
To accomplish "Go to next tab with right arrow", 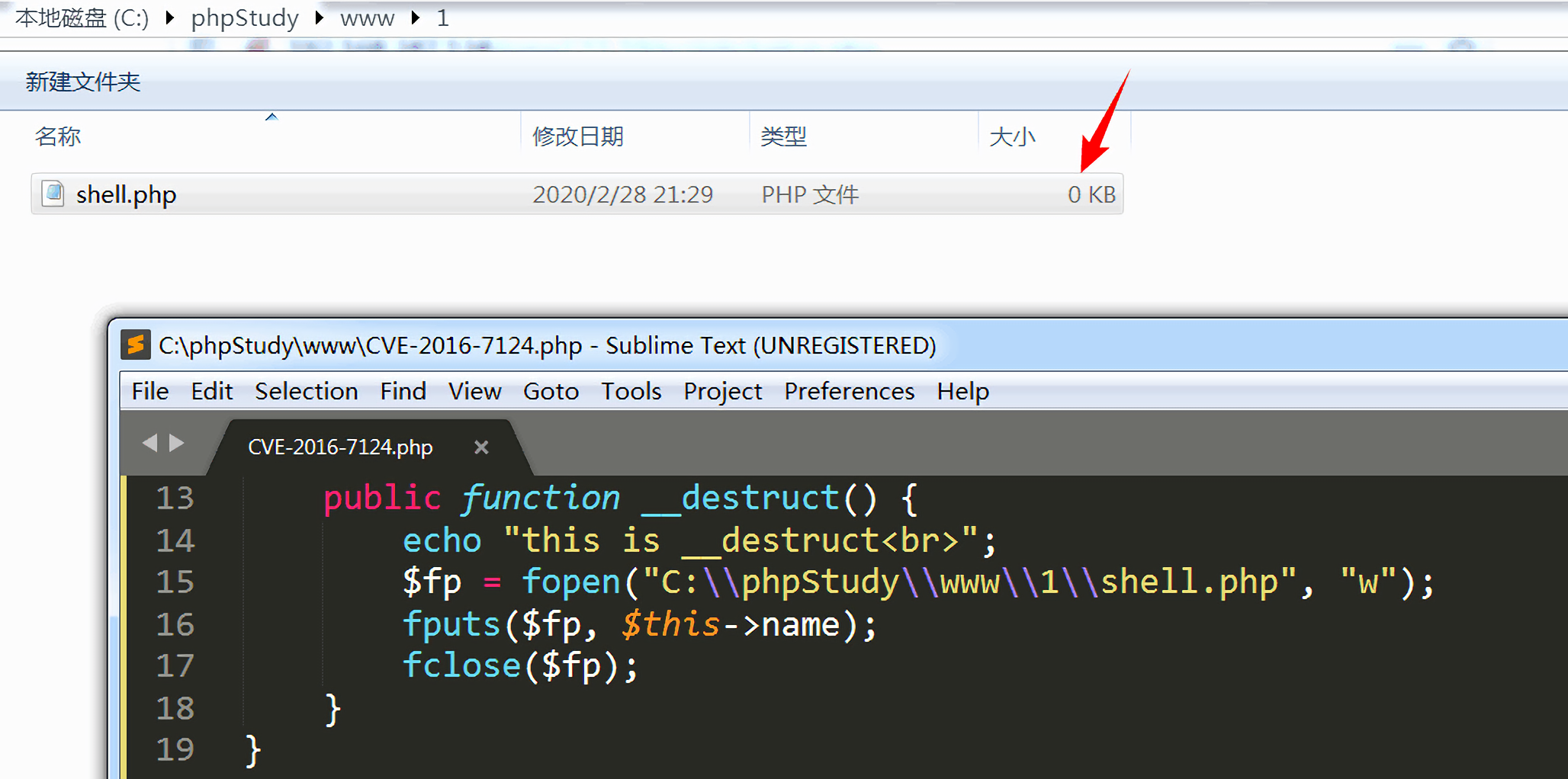I will tap(176, 443).
